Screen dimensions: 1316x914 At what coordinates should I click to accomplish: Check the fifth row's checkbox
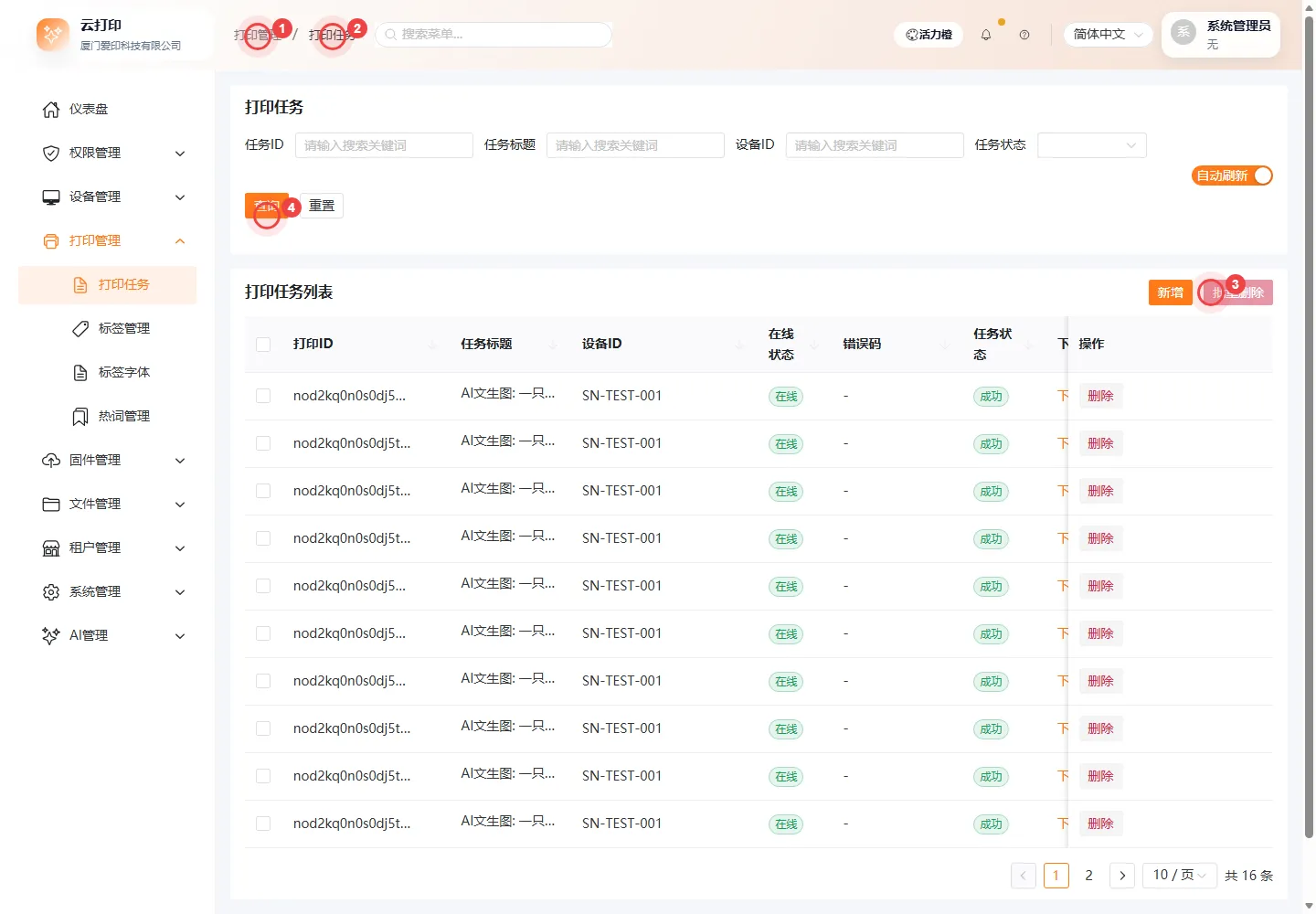263,586
